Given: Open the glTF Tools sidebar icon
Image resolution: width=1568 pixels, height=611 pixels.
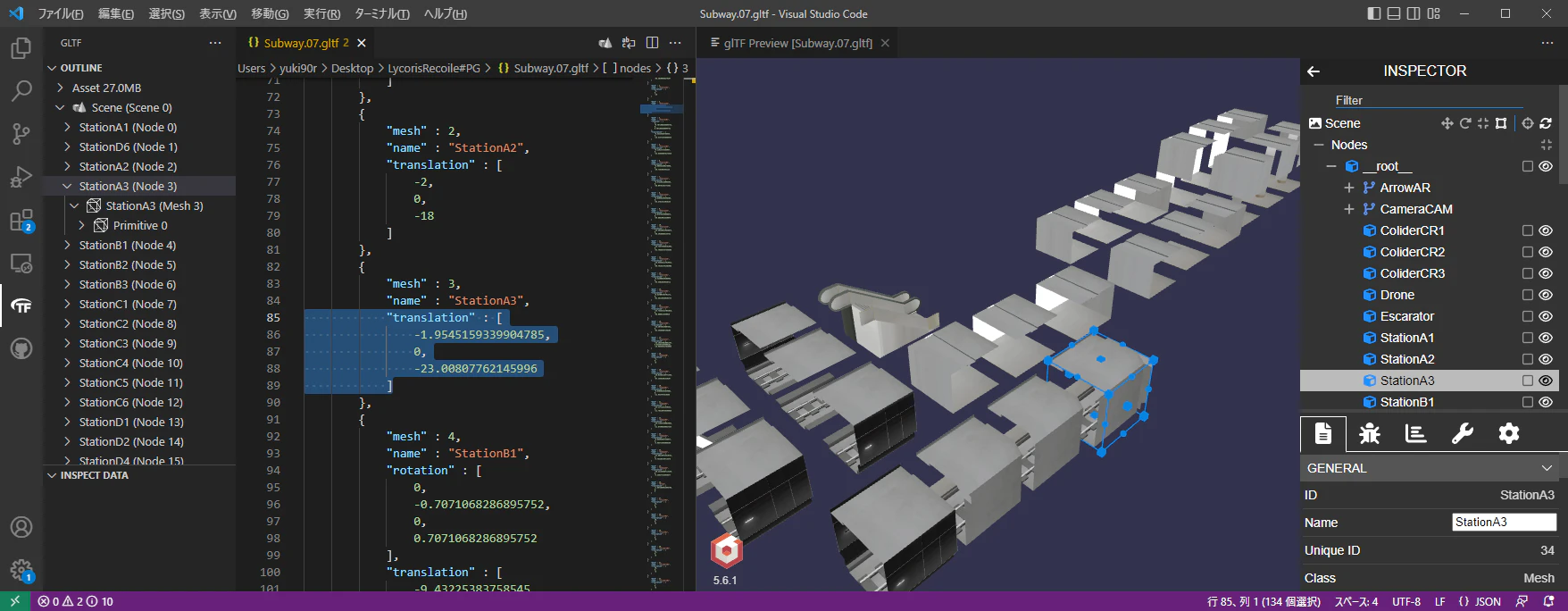Looking at the screenshot, I should pyautogui.click(x=21, y=306).
